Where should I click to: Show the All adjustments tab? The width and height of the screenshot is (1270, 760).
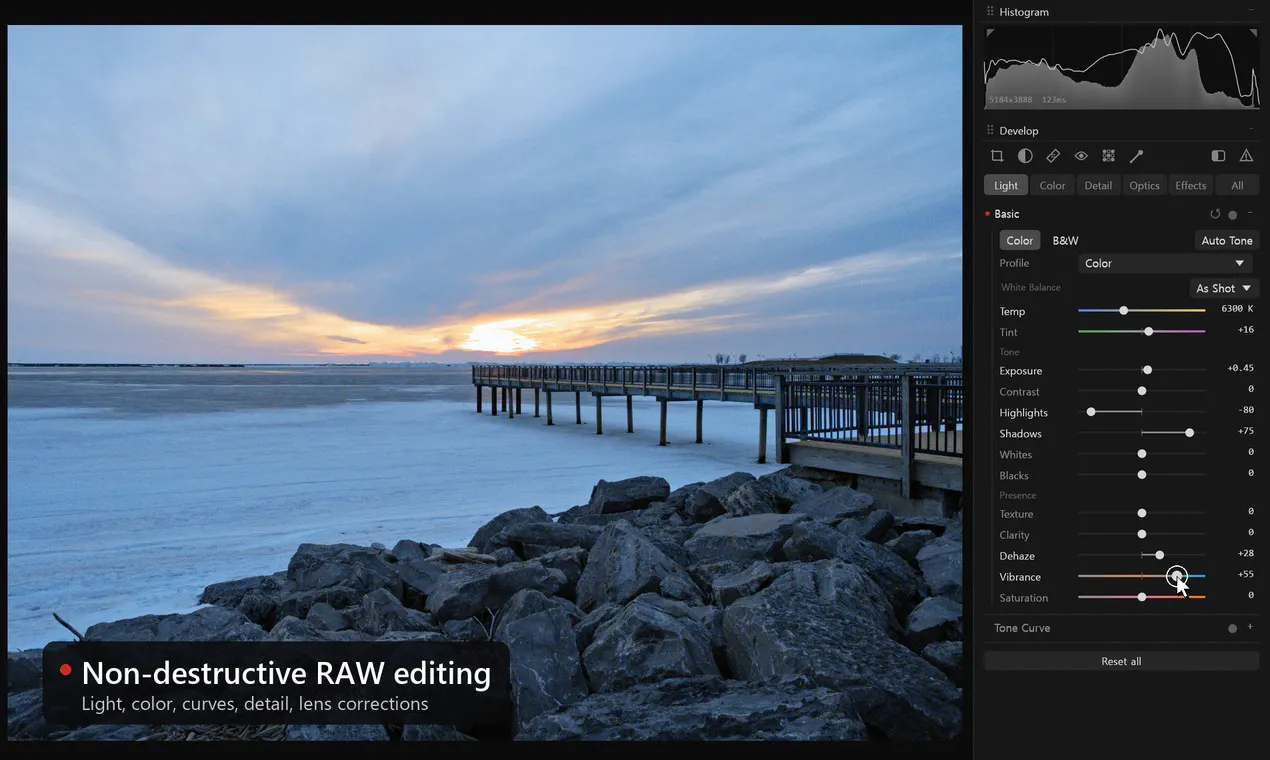click(1237, 185)
